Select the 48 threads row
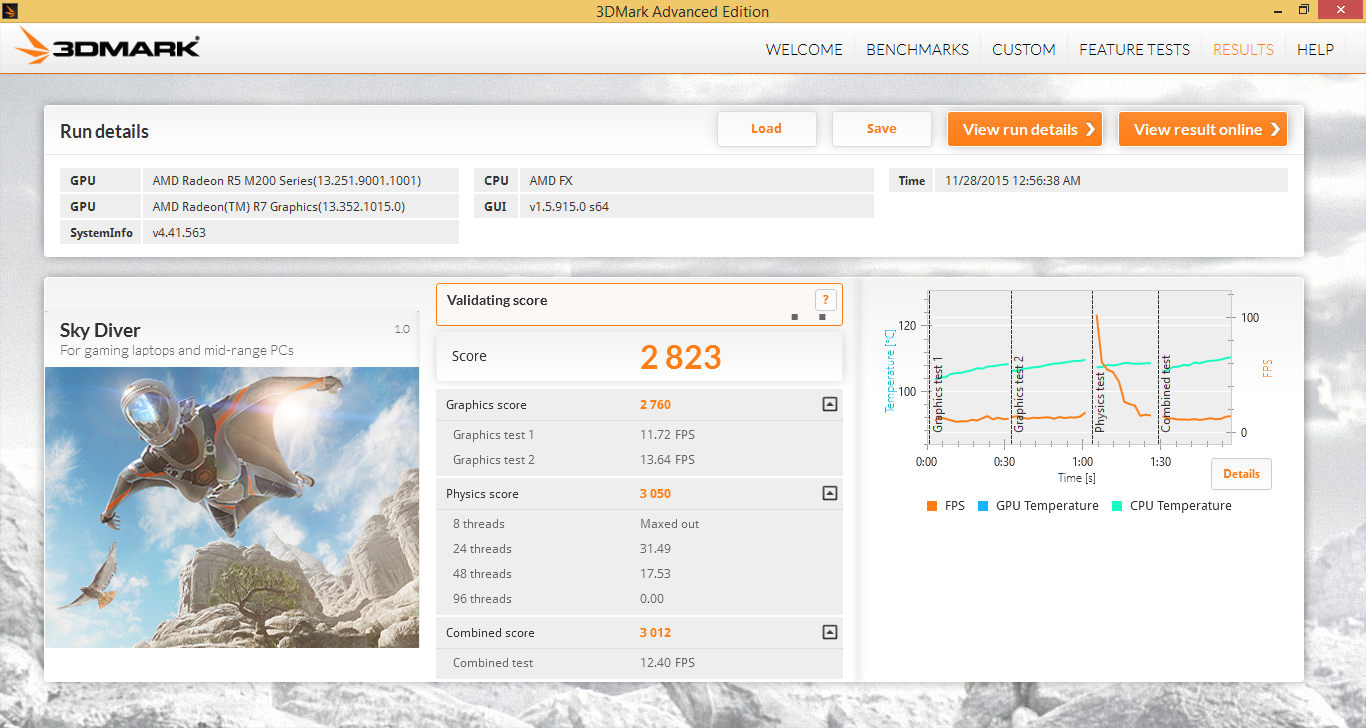 click(x=639, y=574)
